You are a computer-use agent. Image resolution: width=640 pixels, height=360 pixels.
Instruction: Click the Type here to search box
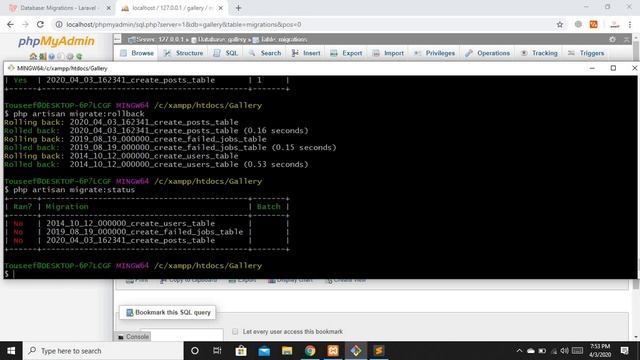pos(103,351)
